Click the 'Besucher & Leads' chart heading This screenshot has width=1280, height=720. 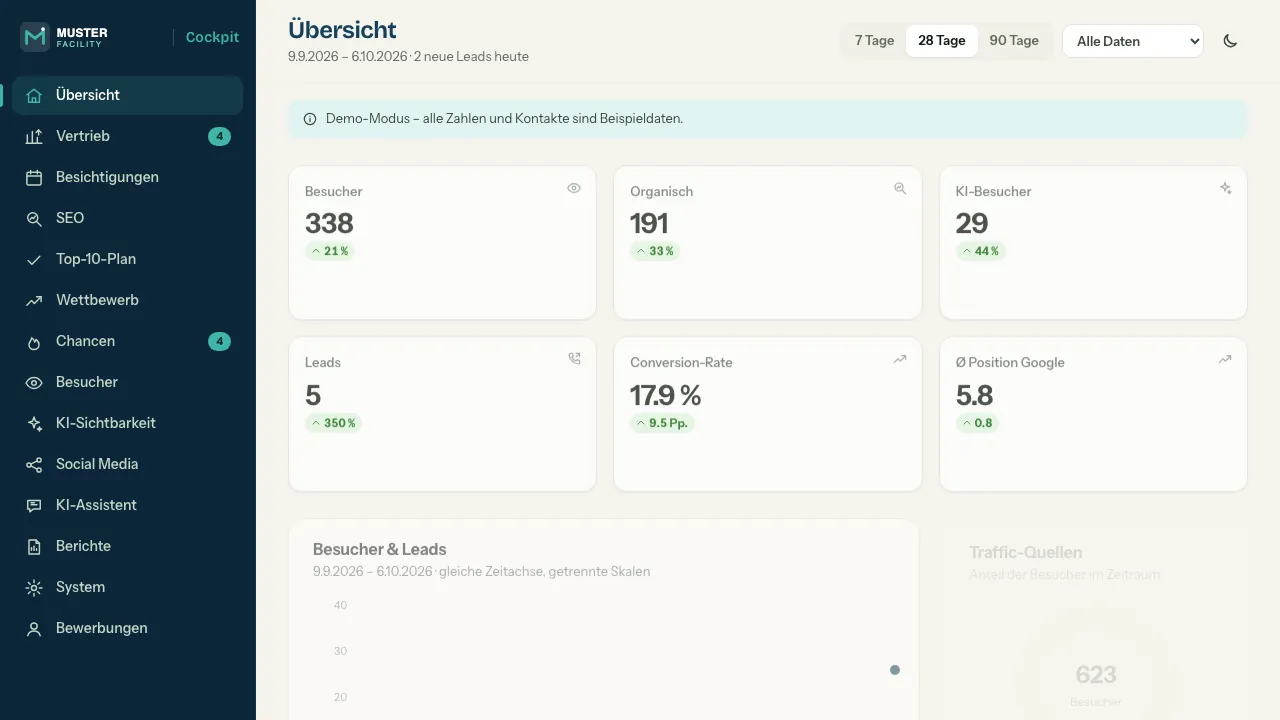coord(379,549)
